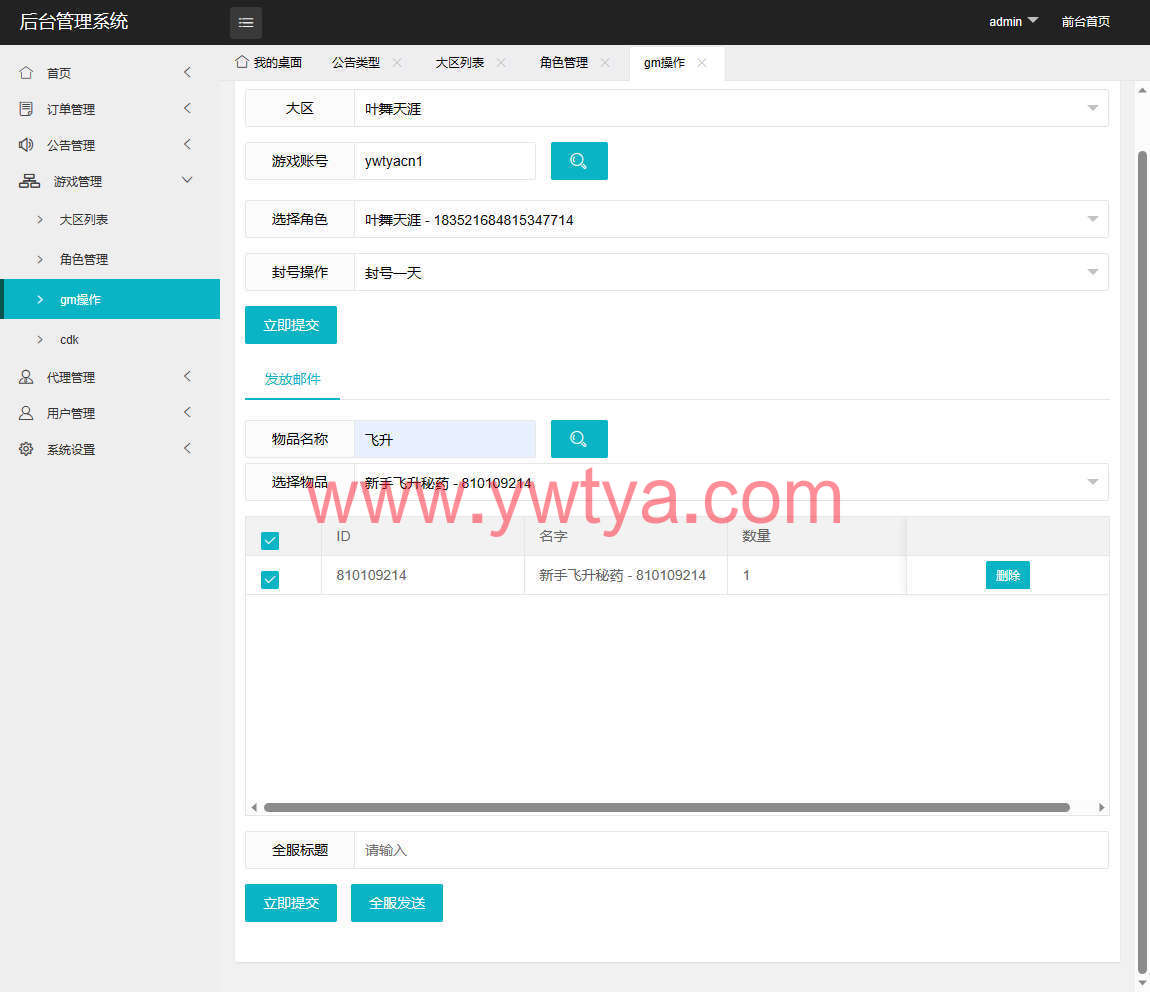Delete the 新手飞升秘药 row with 删除
This screenshot has width=1150, height=992.
1008,575
